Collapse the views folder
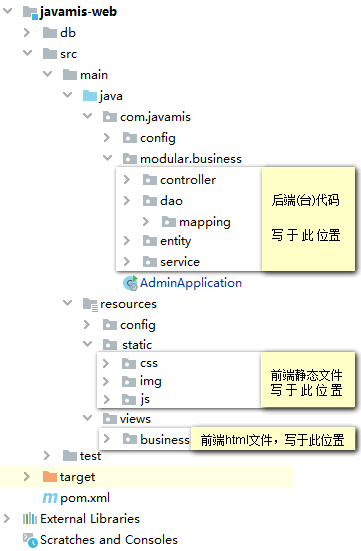Viewport: 361px width, 551px height. click(x=88, y=418)
